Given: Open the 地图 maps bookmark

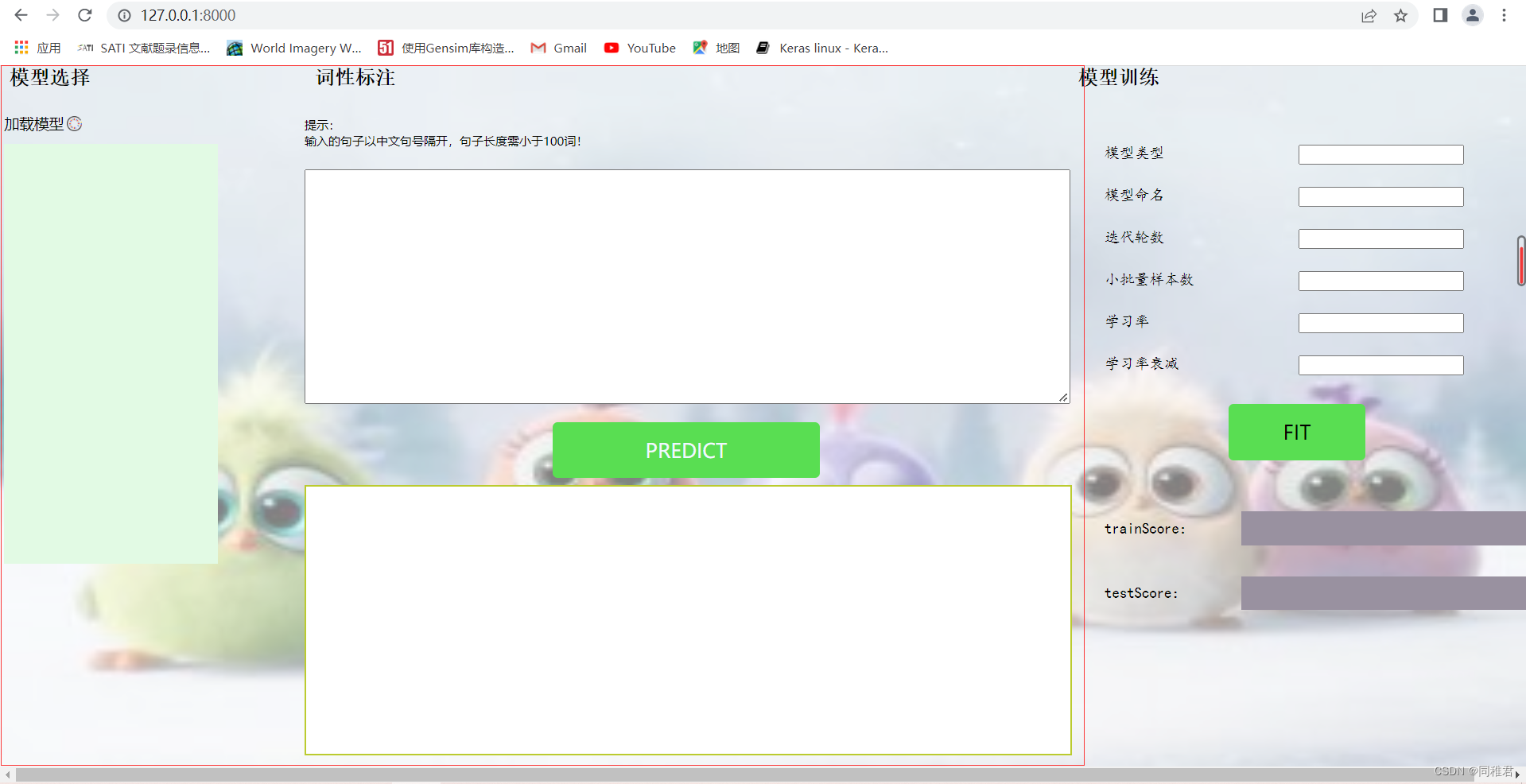Looking at the screenshot, I should pos(716,48).
